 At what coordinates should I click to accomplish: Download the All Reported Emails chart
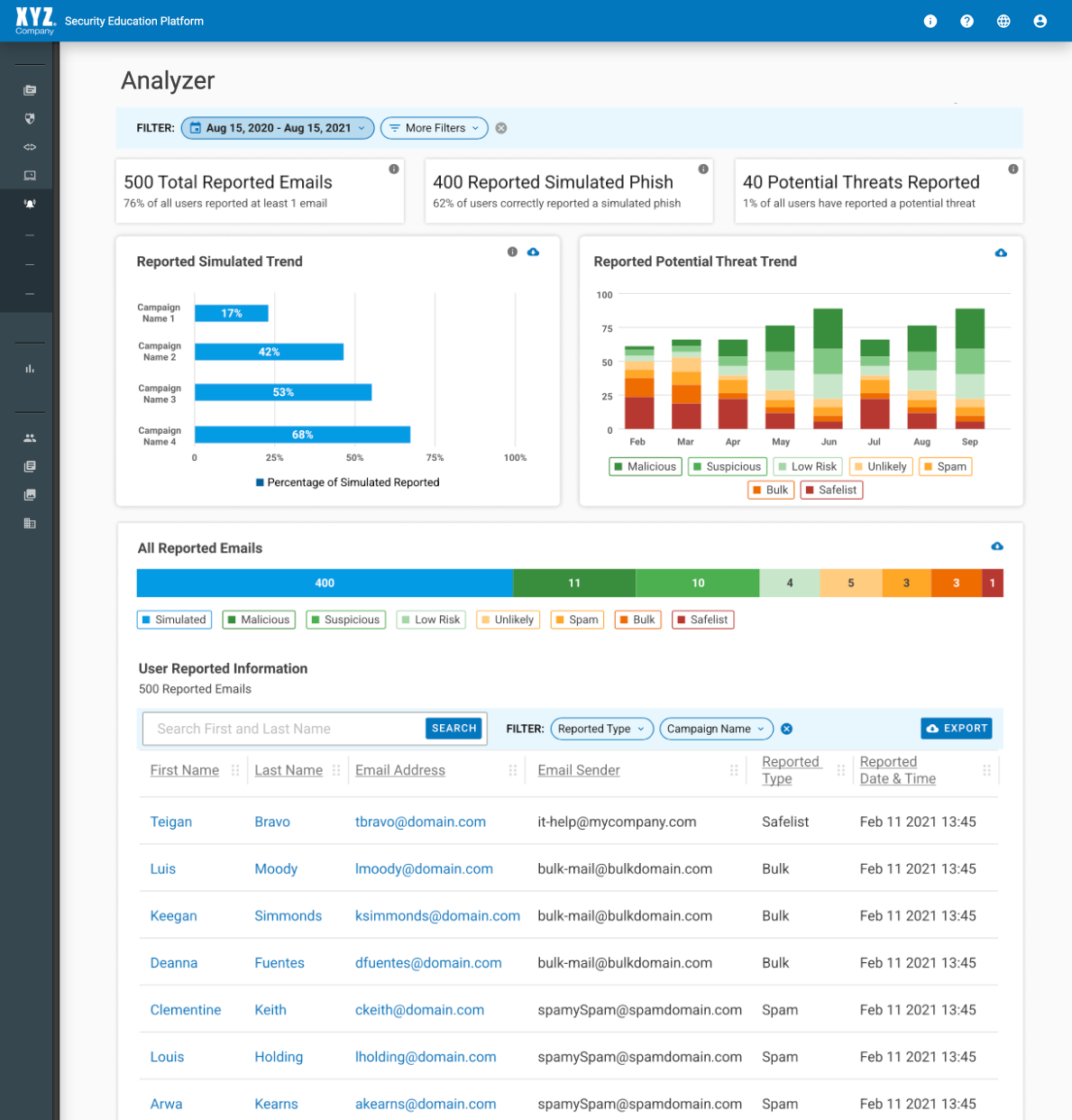tap(997, 546)
